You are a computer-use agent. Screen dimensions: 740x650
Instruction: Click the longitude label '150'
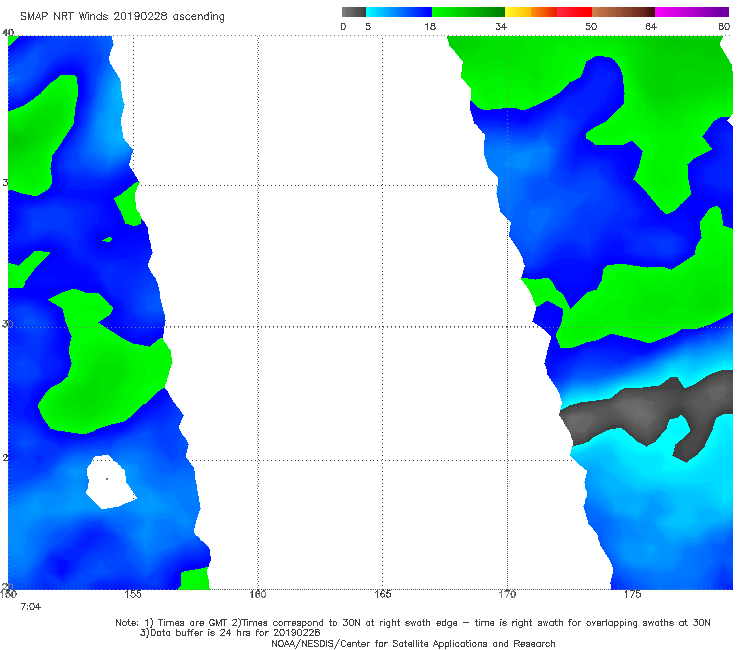(8, 594)
